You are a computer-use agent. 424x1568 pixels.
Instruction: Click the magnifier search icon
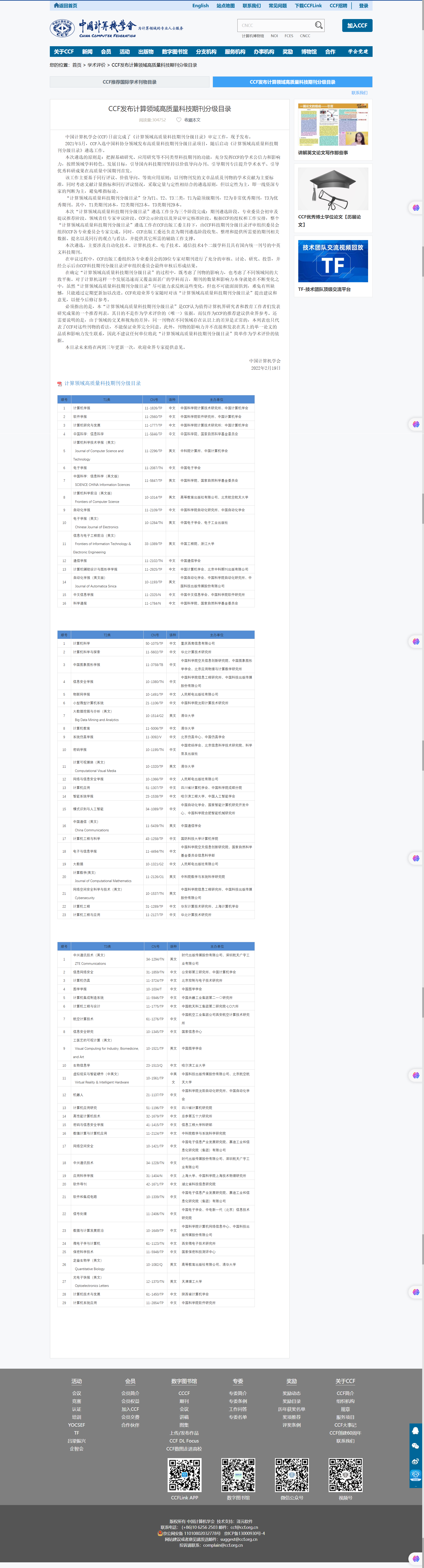pos(318,25)
